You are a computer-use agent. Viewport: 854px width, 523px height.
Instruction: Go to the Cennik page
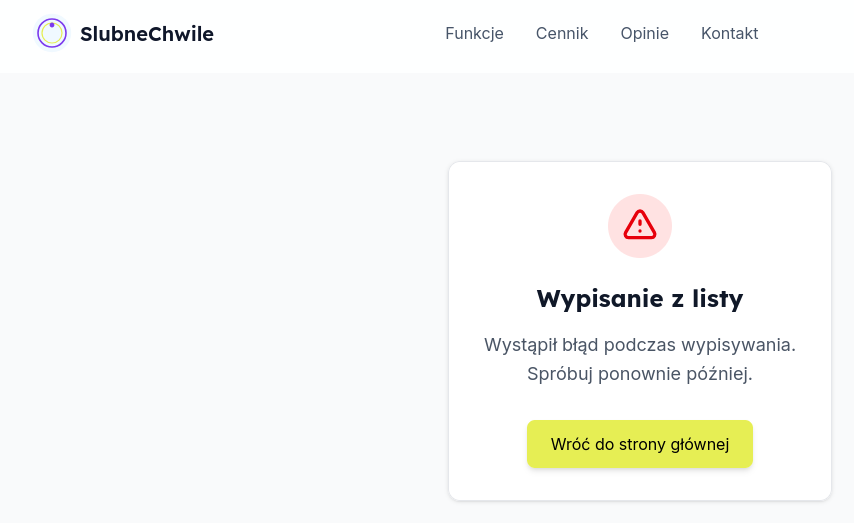(562, 33)
